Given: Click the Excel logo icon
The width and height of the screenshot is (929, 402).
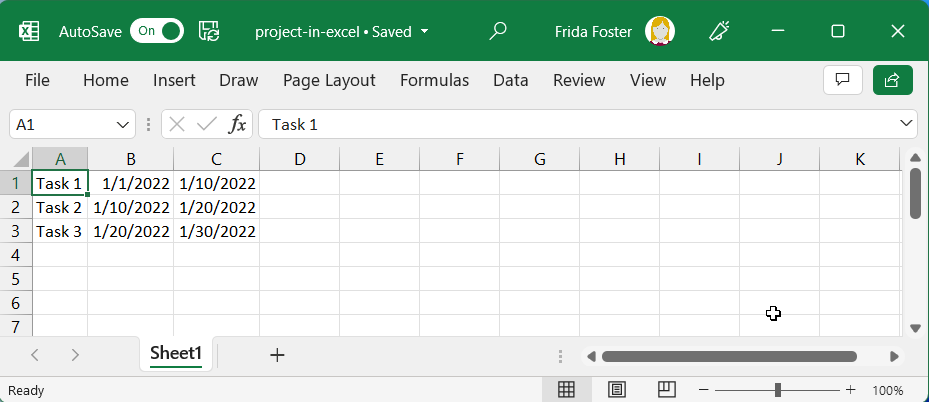Looking at the screenshot, I should coord(28,31).
